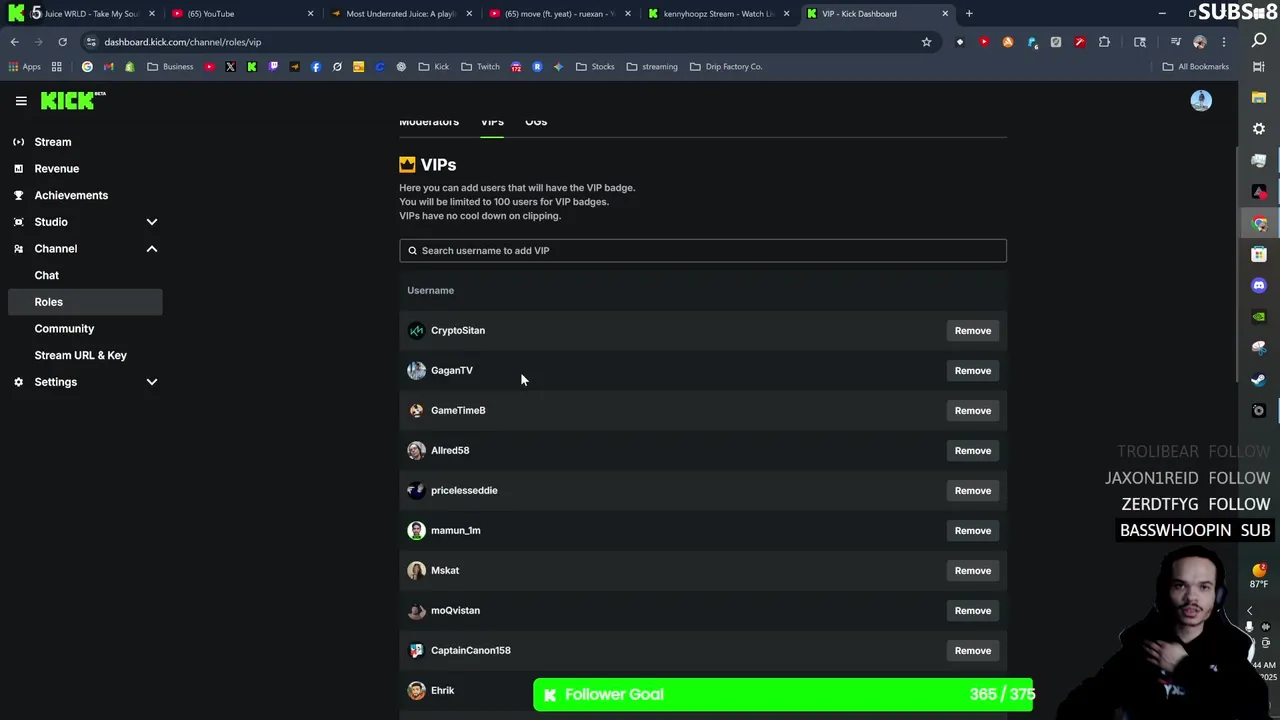1280x720 pixels.
Task: Remove Mskat from VIPs
Action: point(972,571)
